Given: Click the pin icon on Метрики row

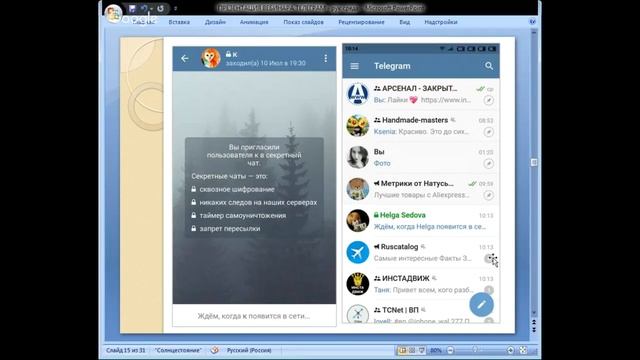Looking at the screenshot, I should (x=489, y=195).
